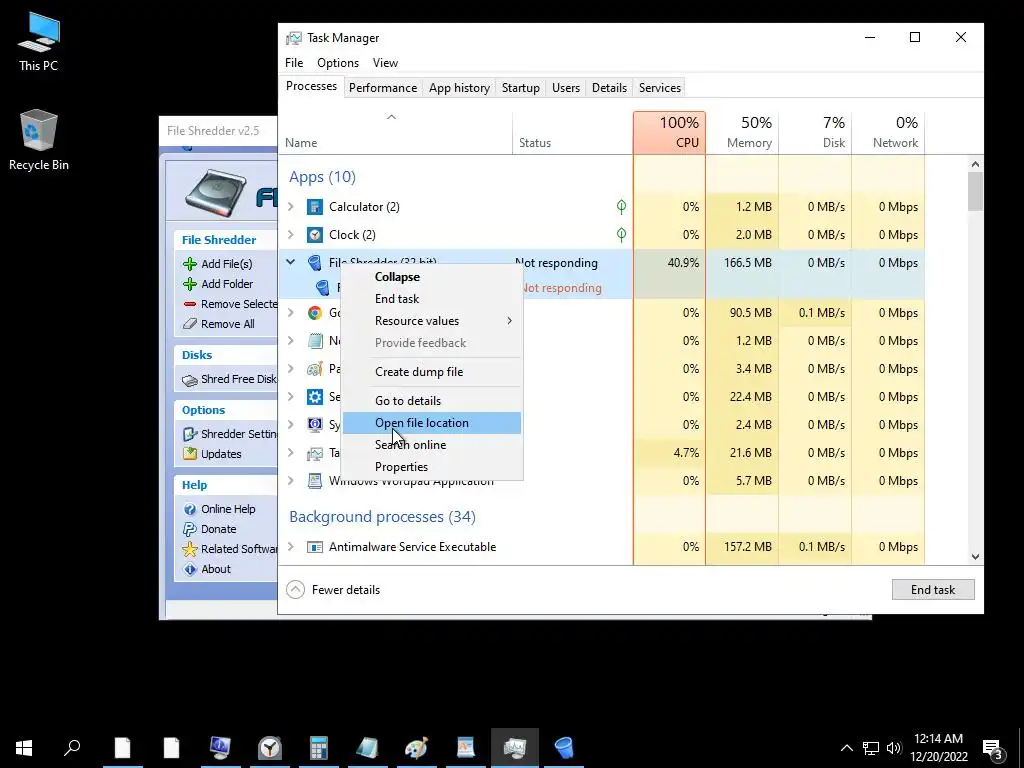Click the Clock app on the taskbar

(270, 748)
